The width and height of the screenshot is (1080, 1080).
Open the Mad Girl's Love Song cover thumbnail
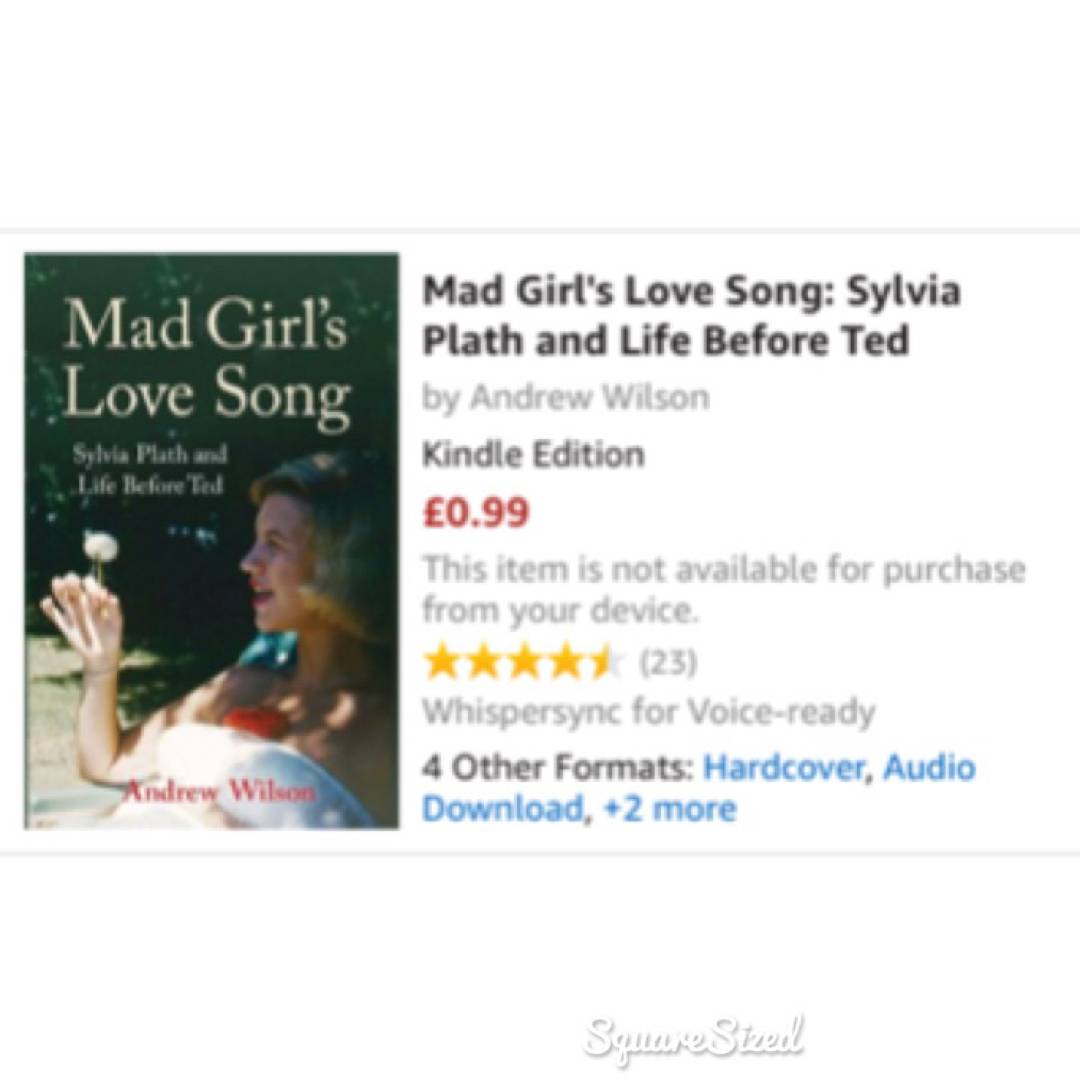click(211, 541)
